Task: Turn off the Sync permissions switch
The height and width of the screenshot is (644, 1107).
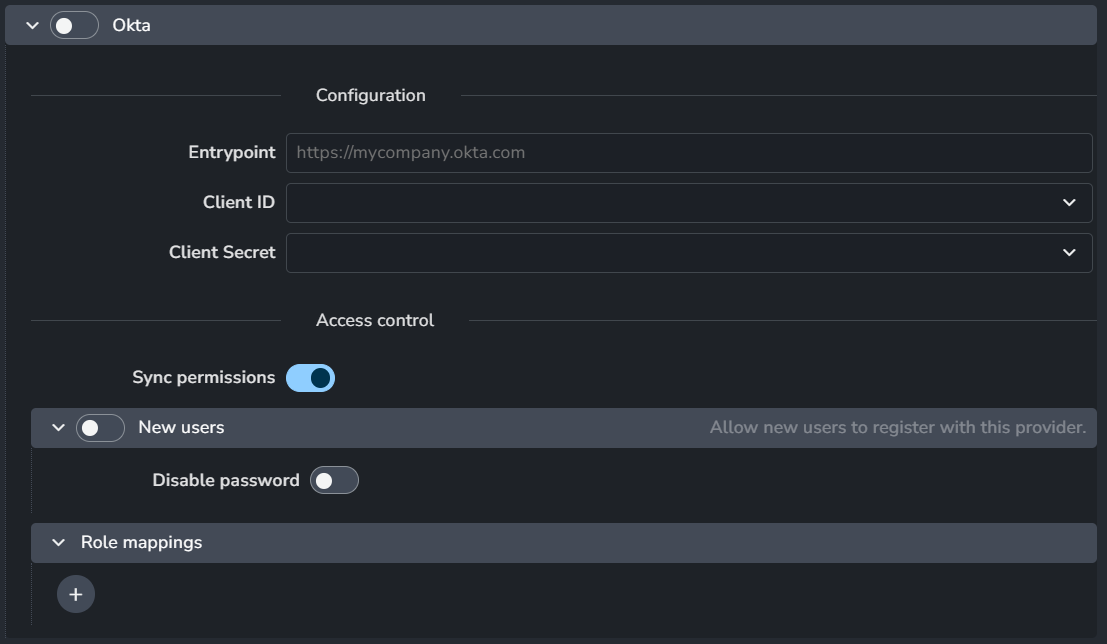Action: click(310, 378)
